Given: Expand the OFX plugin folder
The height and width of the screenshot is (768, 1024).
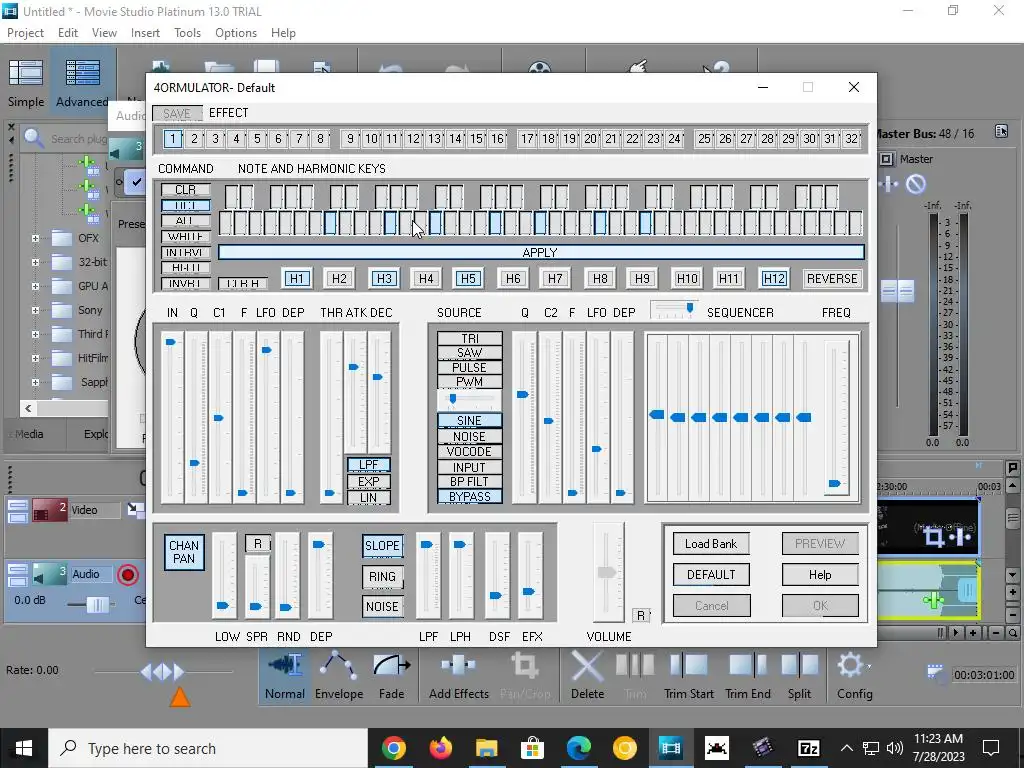Looking at the screenshot, I should (35, 238).
